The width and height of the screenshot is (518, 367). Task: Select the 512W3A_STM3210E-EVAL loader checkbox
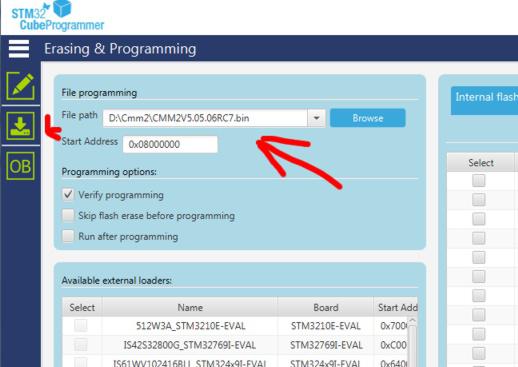81,325
